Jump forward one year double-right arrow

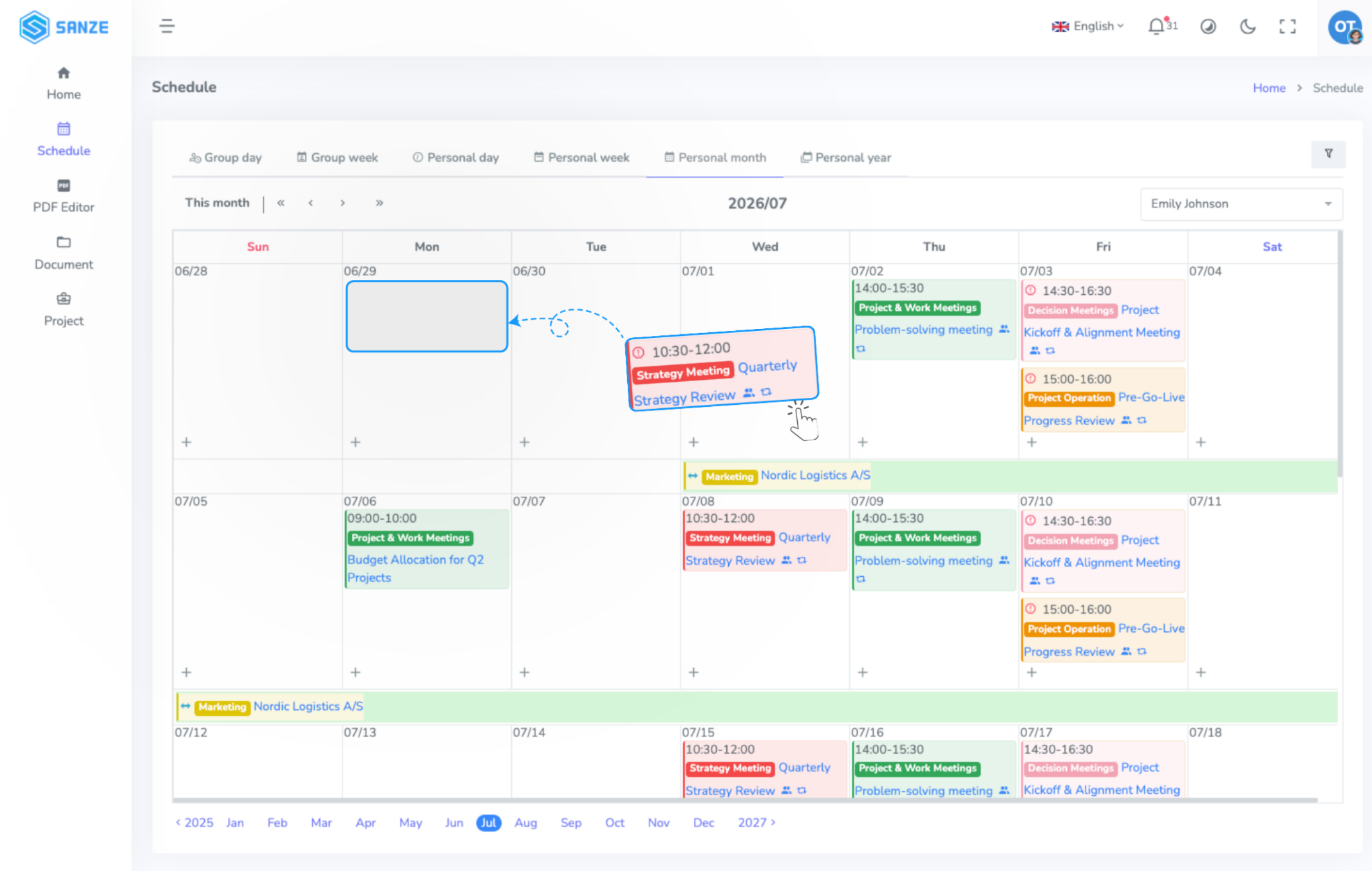(x=379, y=203)
